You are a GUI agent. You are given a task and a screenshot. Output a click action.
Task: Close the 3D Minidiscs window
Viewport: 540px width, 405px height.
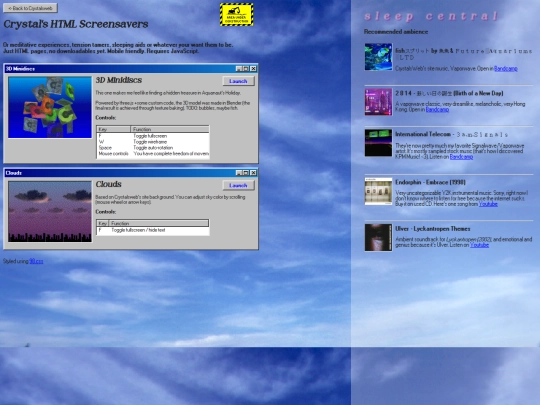253,69
